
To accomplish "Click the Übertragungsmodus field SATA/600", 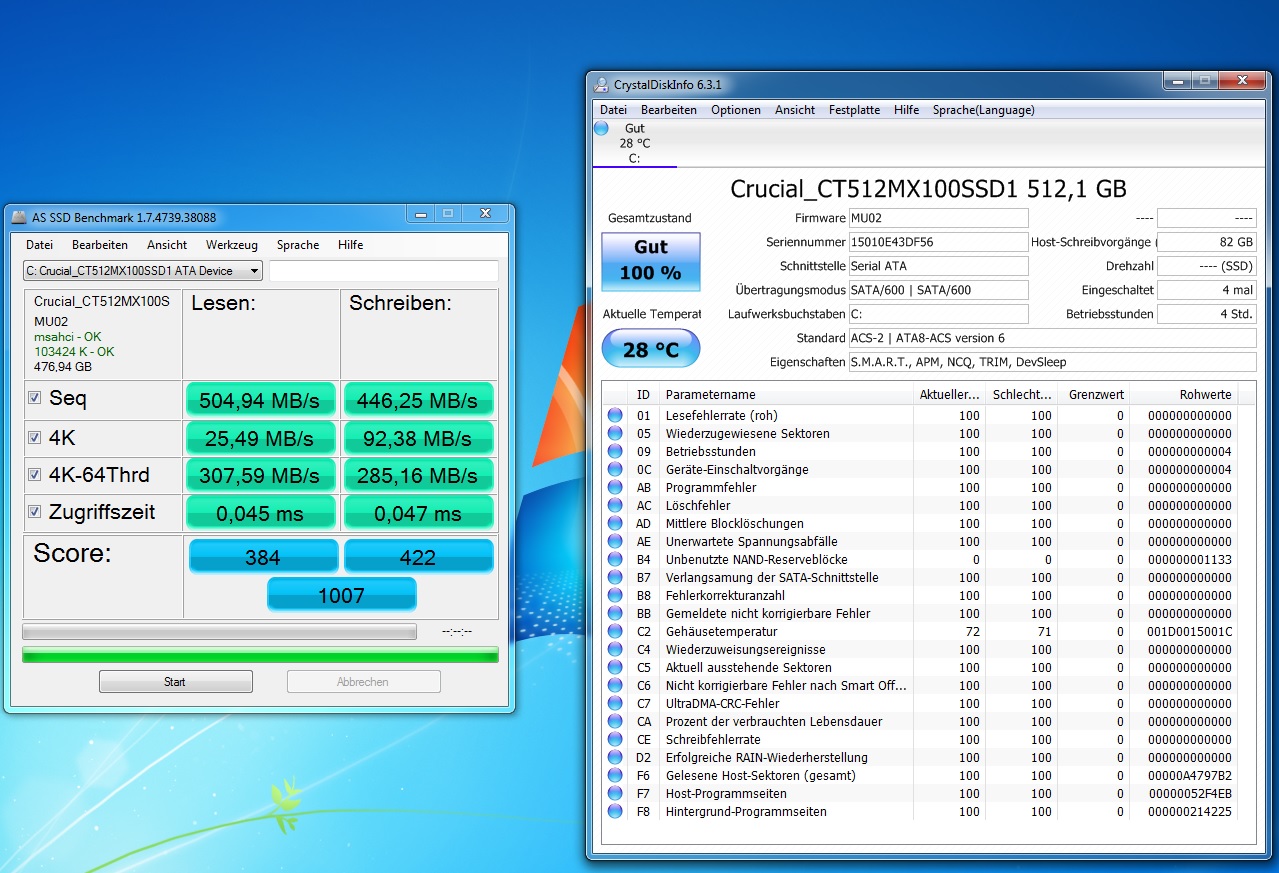I will click(x=938, y=290).
